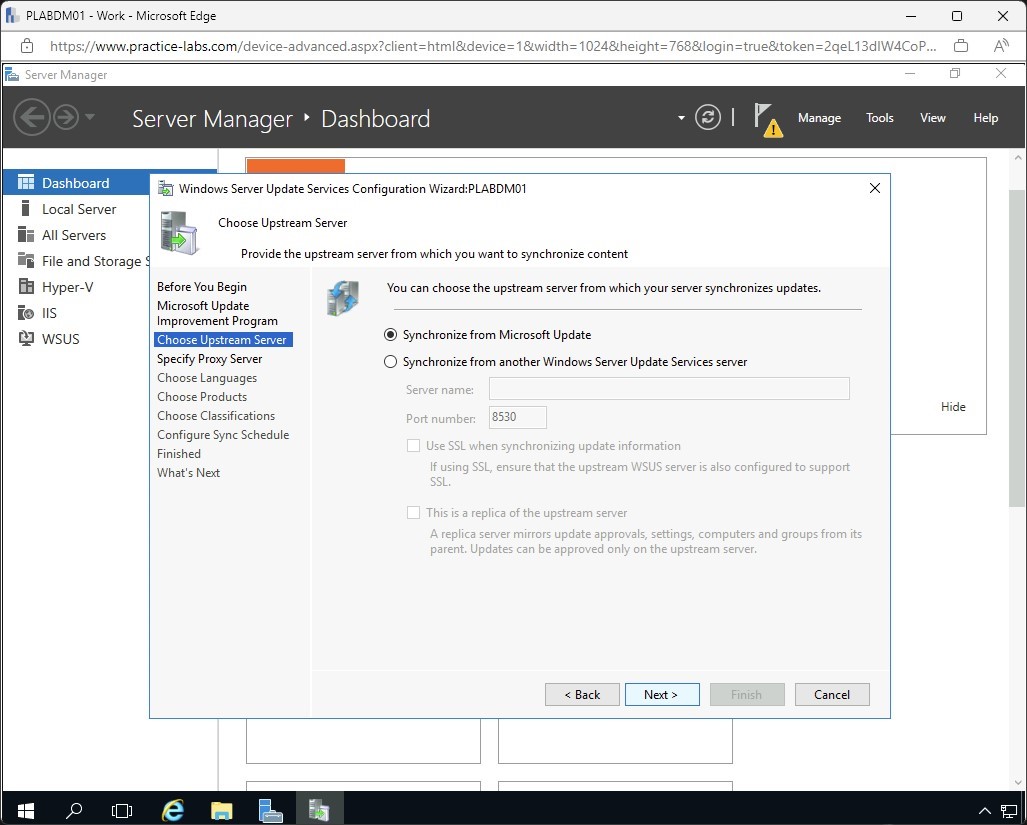Open the Tools menu
This screenshot has width=1027, height=825.
point(879,118)
